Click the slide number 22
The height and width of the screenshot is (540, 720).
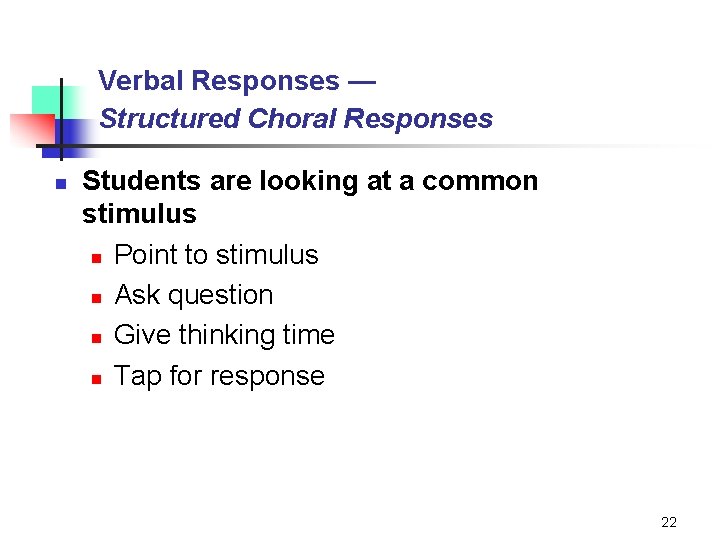click(x=669, y=522)
